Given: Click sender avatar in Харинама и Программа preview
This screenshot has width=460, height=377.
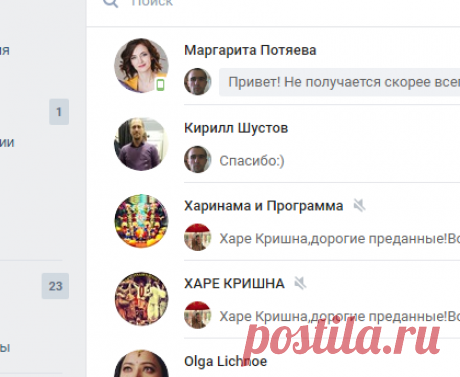Looking at the screenshot, I should (198, 237).
